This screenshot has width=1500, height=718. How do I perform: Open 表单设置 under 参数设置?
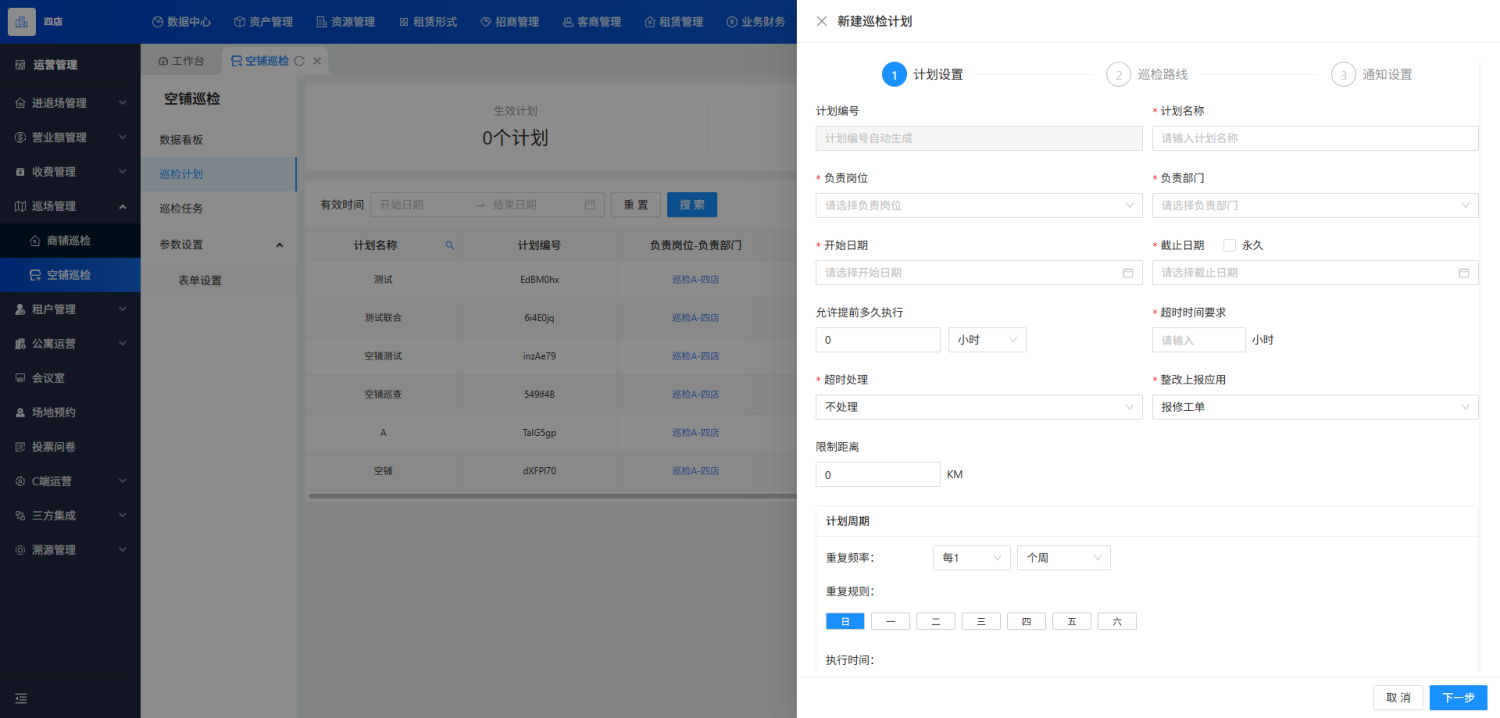220,280
